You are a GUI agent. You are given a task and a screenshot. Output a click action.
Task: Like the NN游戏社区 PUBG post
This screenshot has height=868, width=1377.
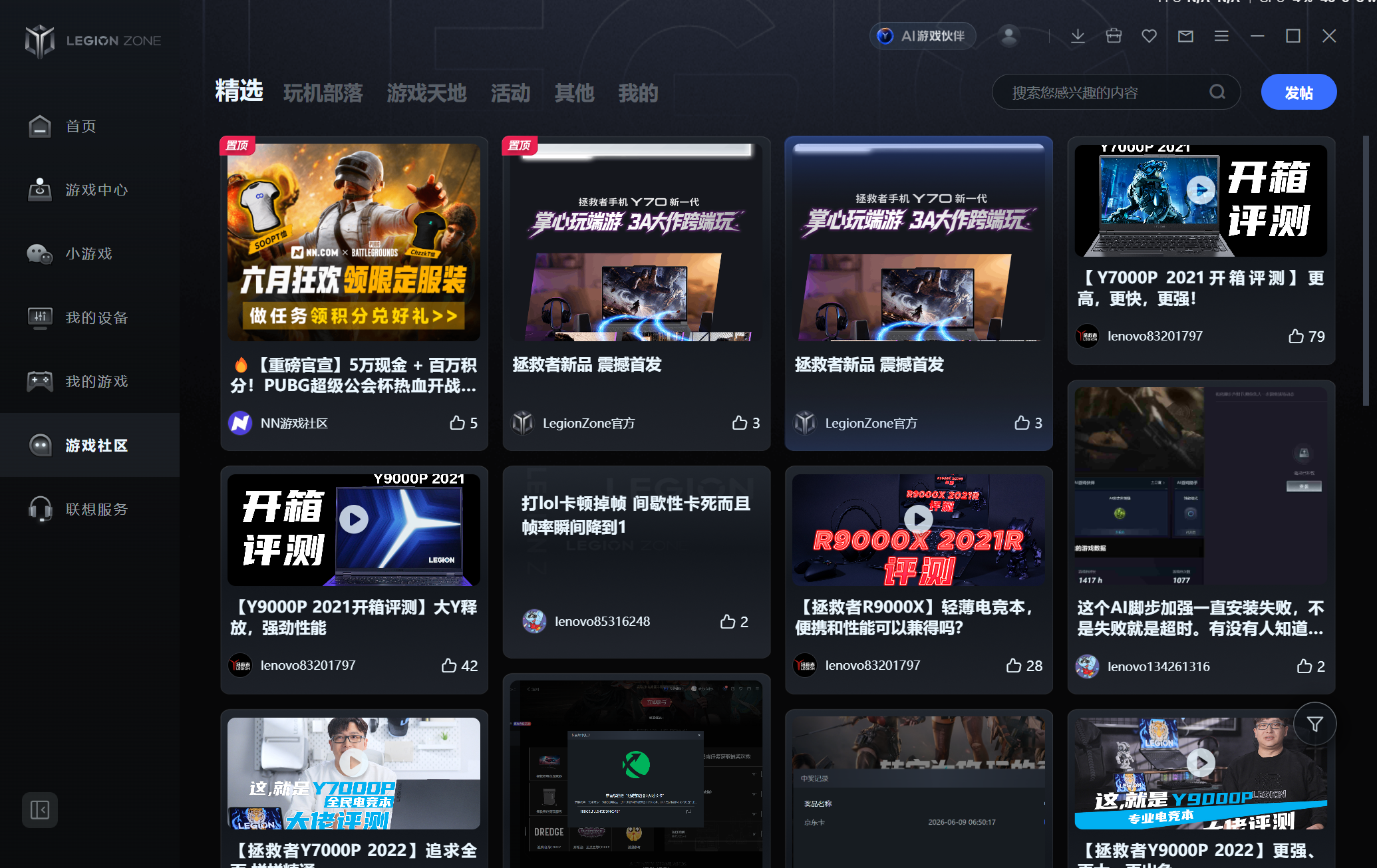(x=464, y=423)
